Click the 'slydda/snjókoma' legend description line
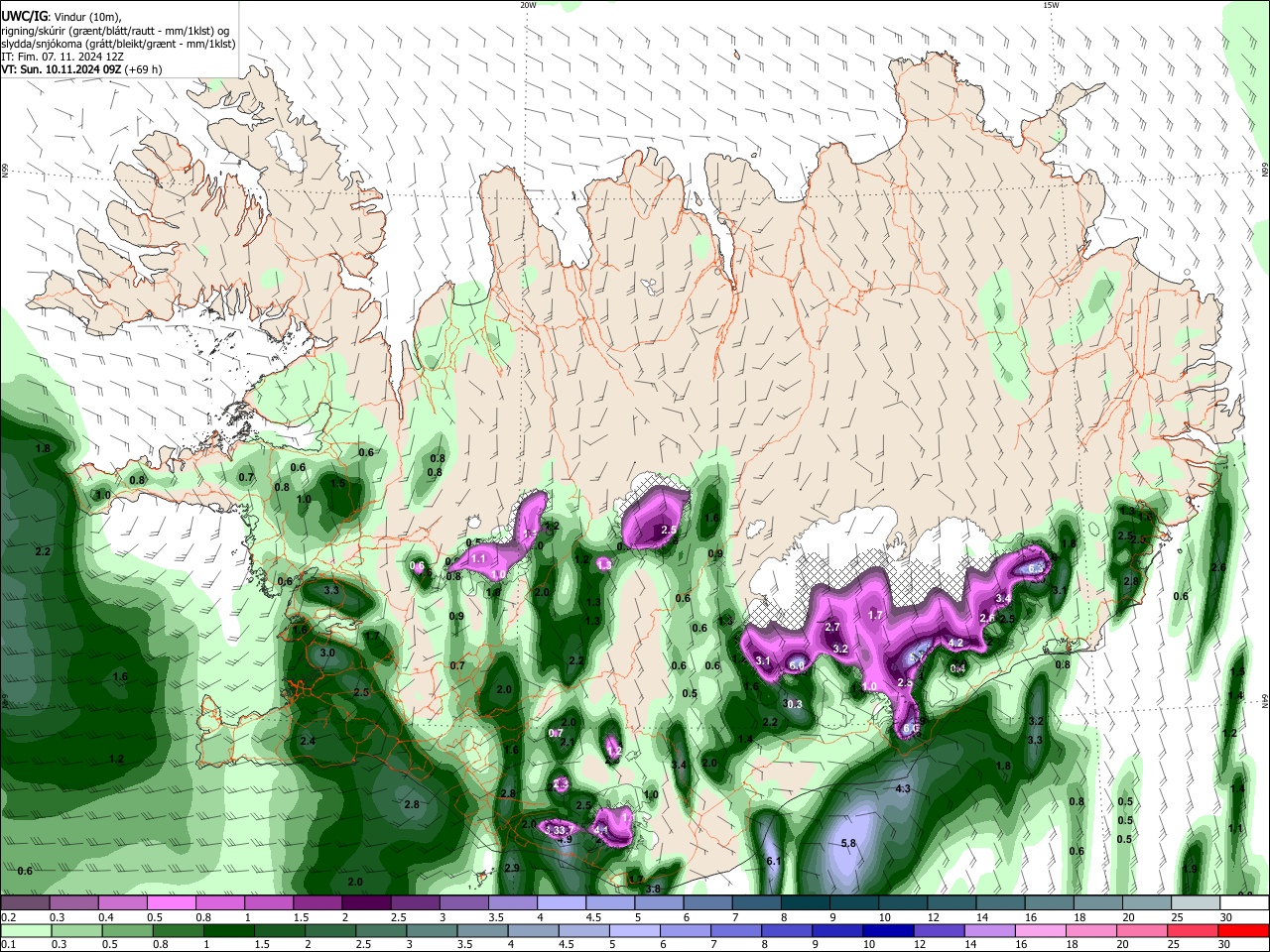The width and height of the screenshot is (1270, 952). (118, 44)
